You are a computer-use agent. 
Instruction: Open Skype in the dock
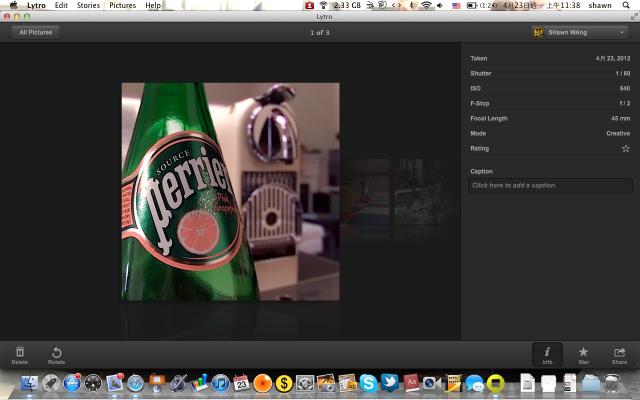coord(369,383)
